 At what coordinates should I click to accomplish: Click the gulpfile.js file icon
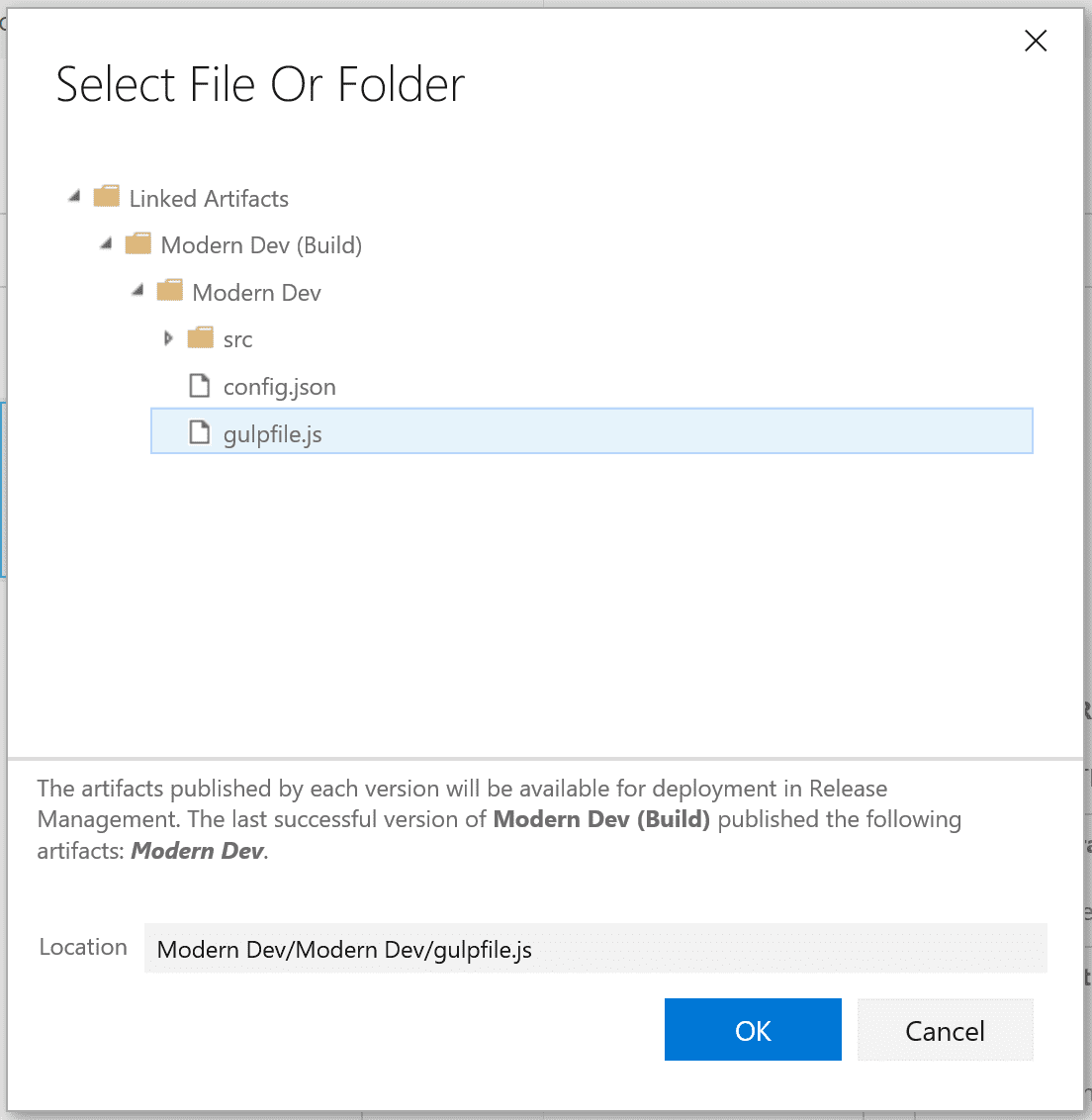(x=199, y=432)
